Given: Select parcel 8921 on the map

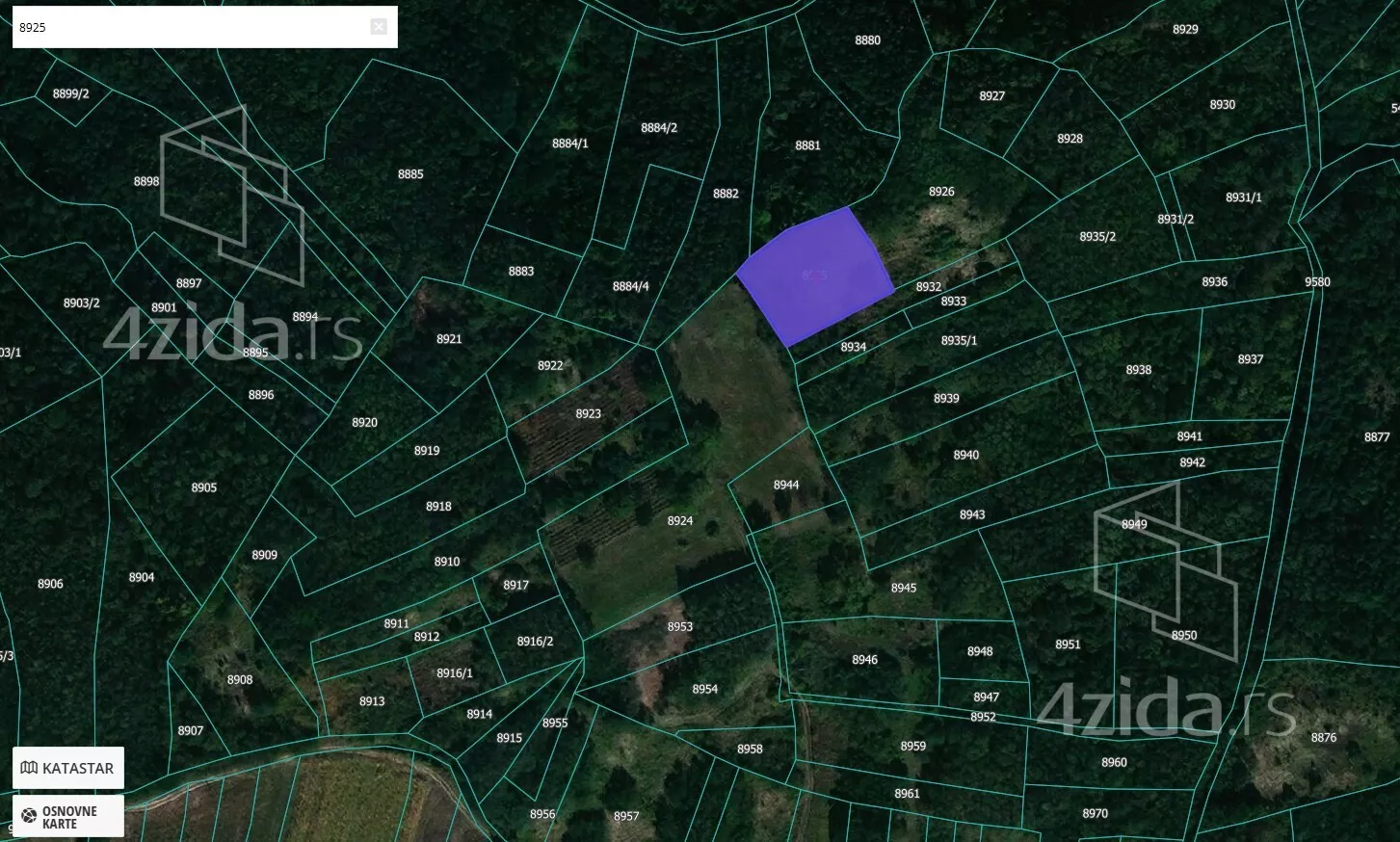Looking at the screenshot, I should 449,339.
